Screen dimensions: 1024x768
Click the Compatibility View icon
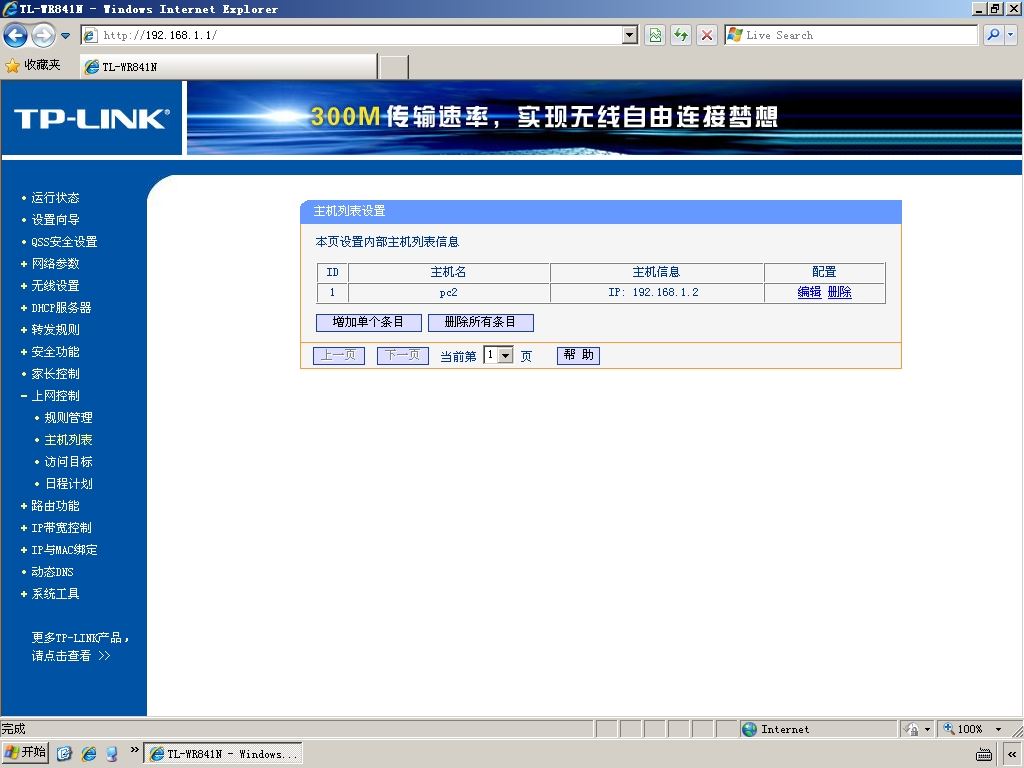(655, 35)
